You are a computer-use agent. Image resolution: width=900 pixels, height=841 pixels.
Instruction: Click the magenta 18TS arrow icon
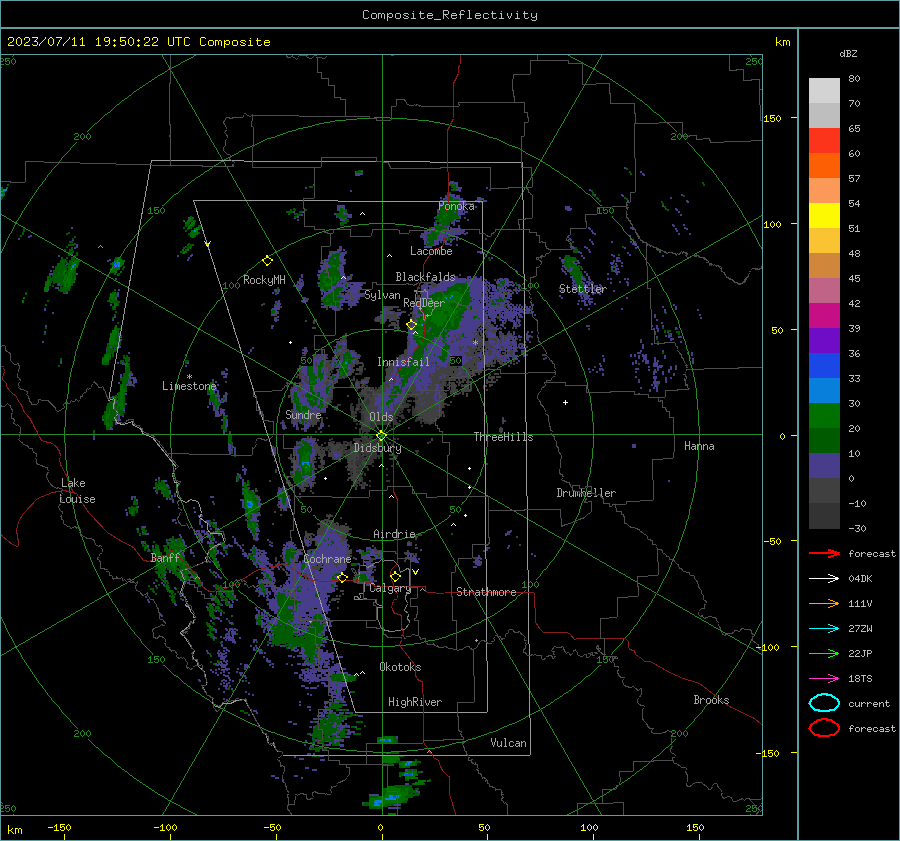tap(824, 679)
